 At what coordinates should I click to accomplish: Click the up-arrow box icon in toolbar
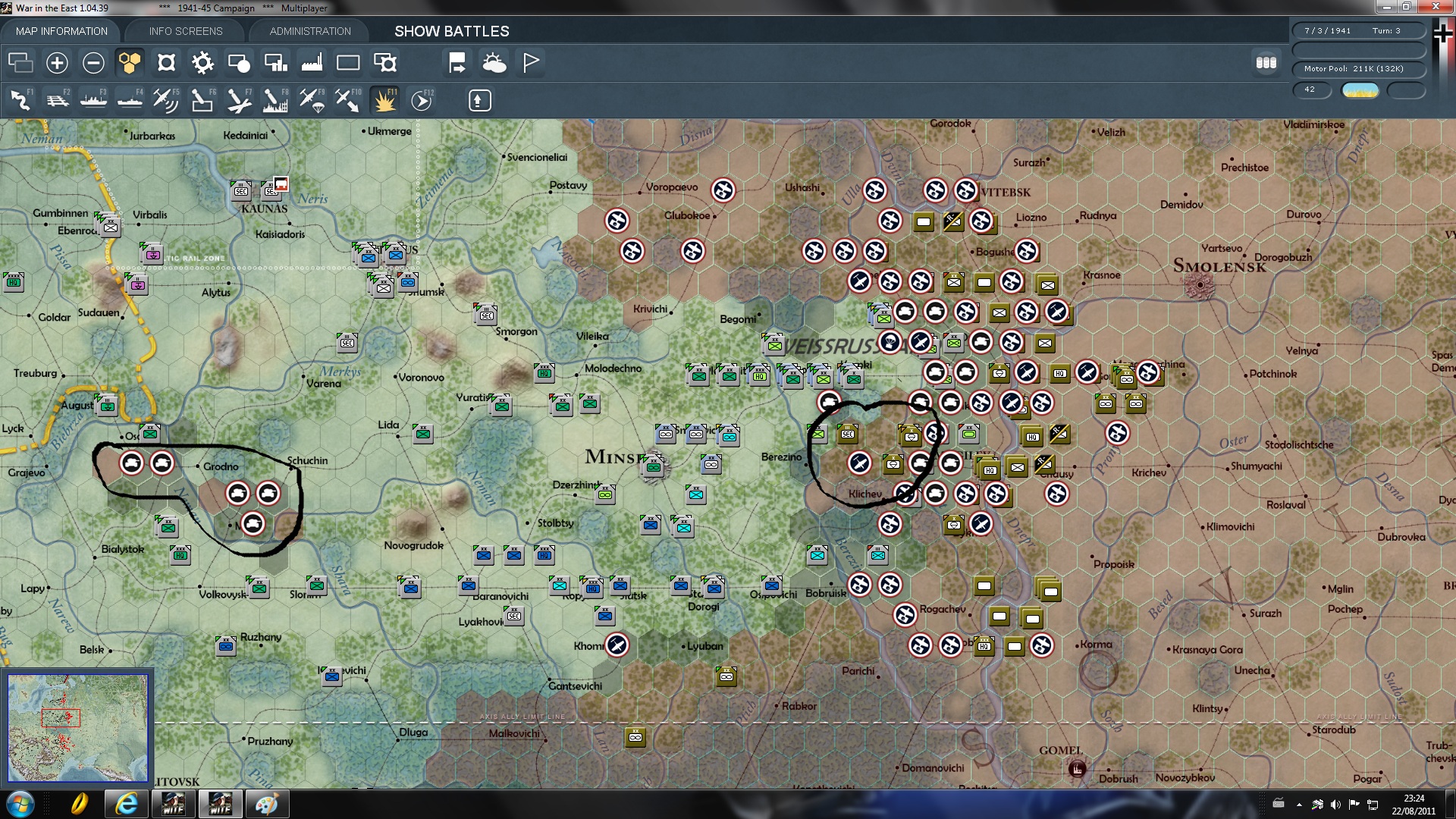[479, 100]
